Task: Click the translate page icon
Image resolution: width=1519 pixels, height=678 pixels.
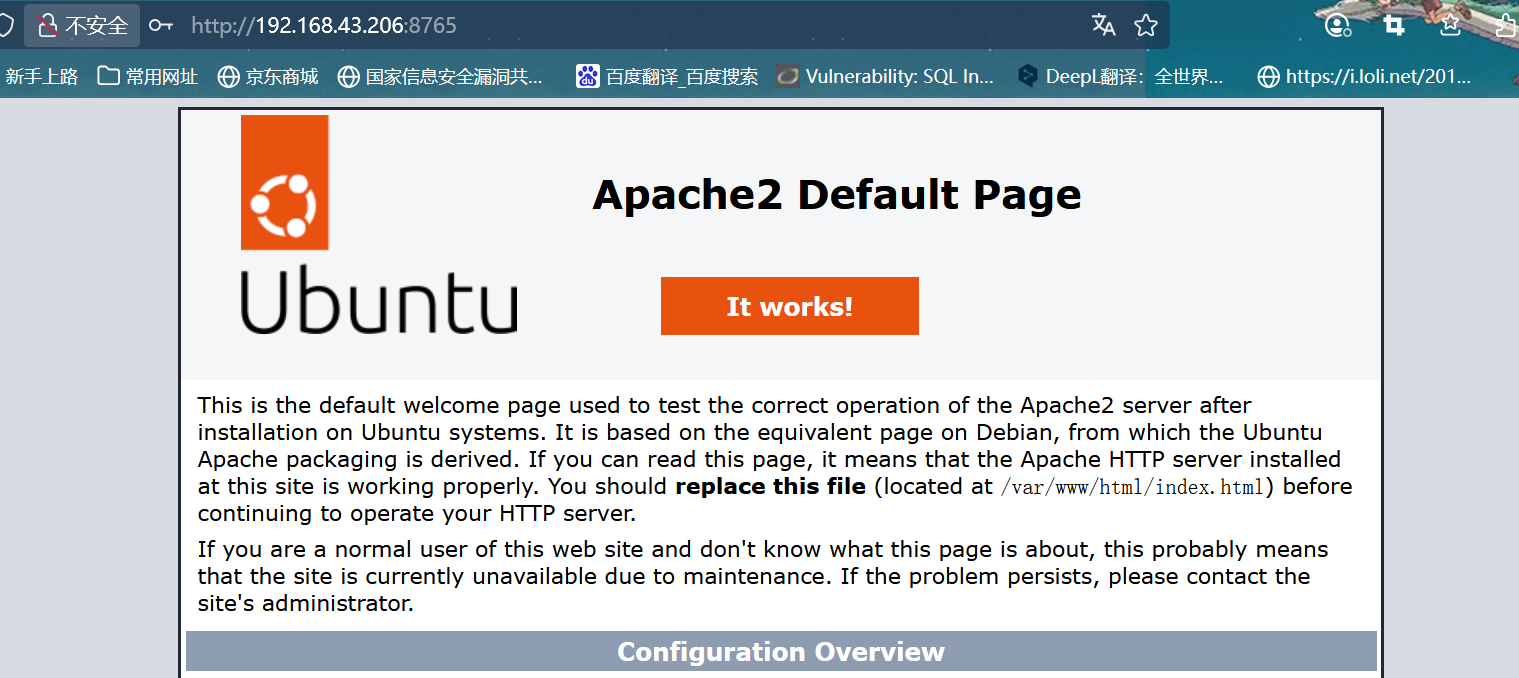Action: point(1103,26)
